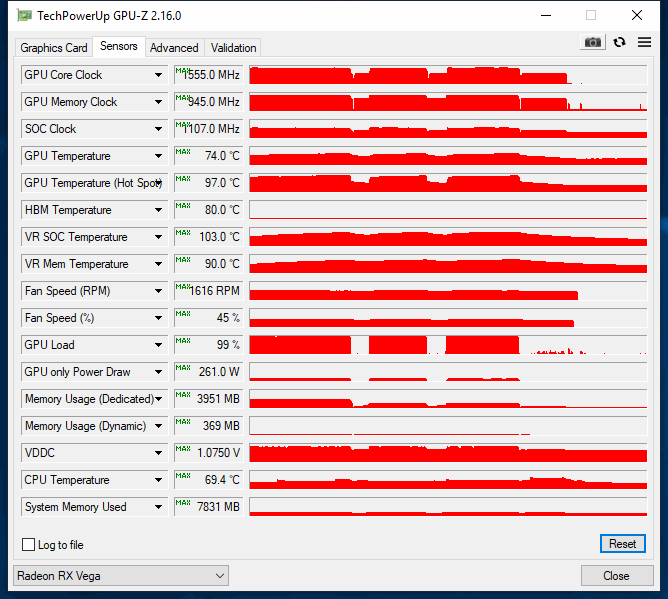Screen dimensions: 668x599
Task: Click the 74.0 °C GPU temperature value
Action: [x=208, y=156]
